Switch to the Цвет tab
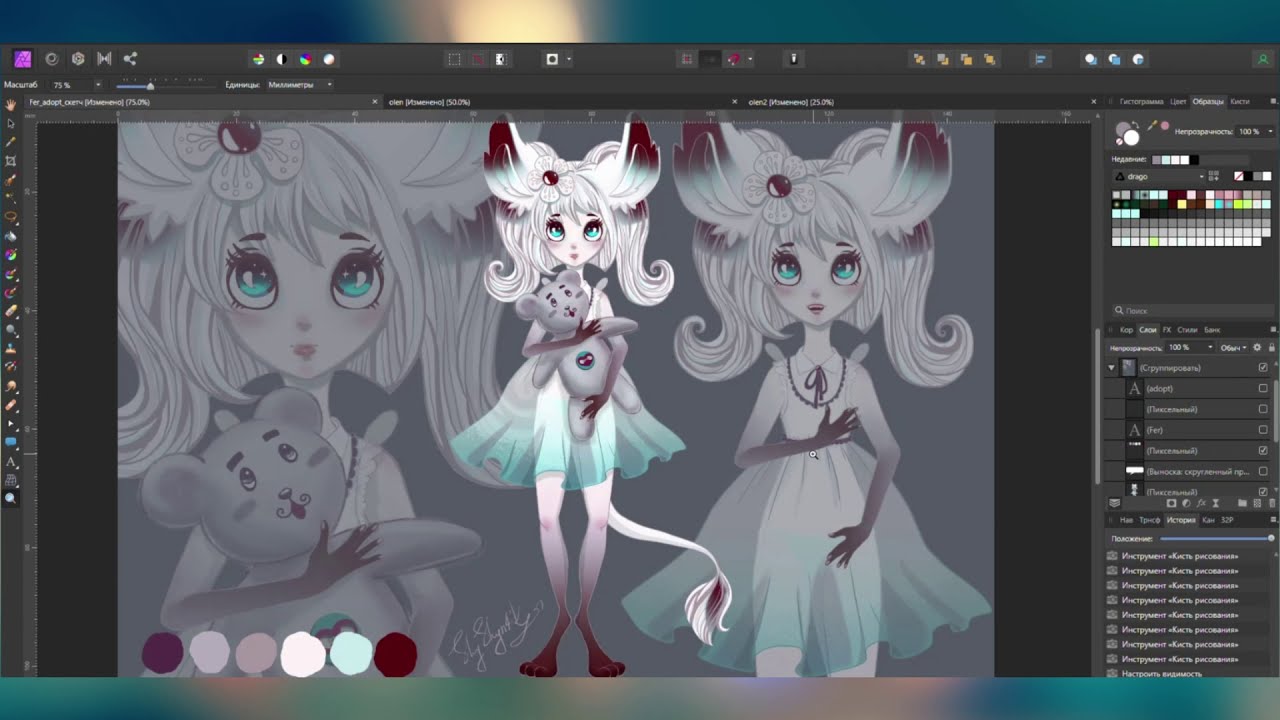Screen dimensions: 1280x720 click(1178, 101)
